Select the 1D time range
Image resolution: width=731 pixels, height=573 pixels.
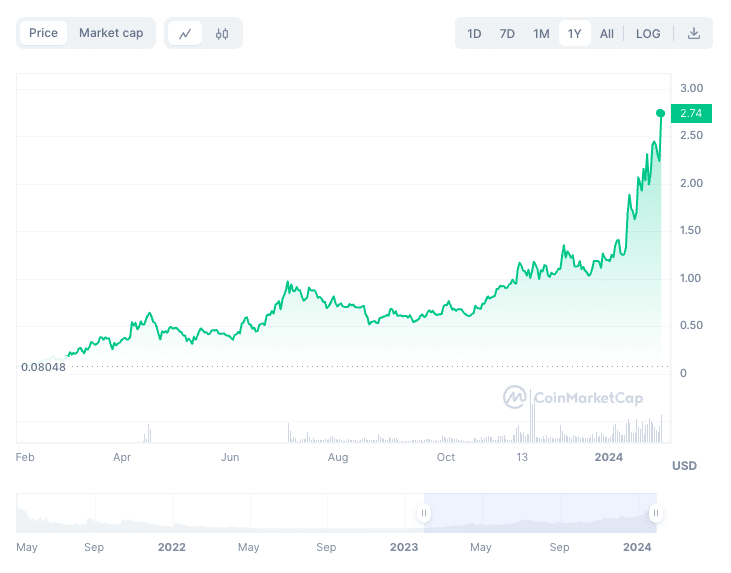point(474,33)
